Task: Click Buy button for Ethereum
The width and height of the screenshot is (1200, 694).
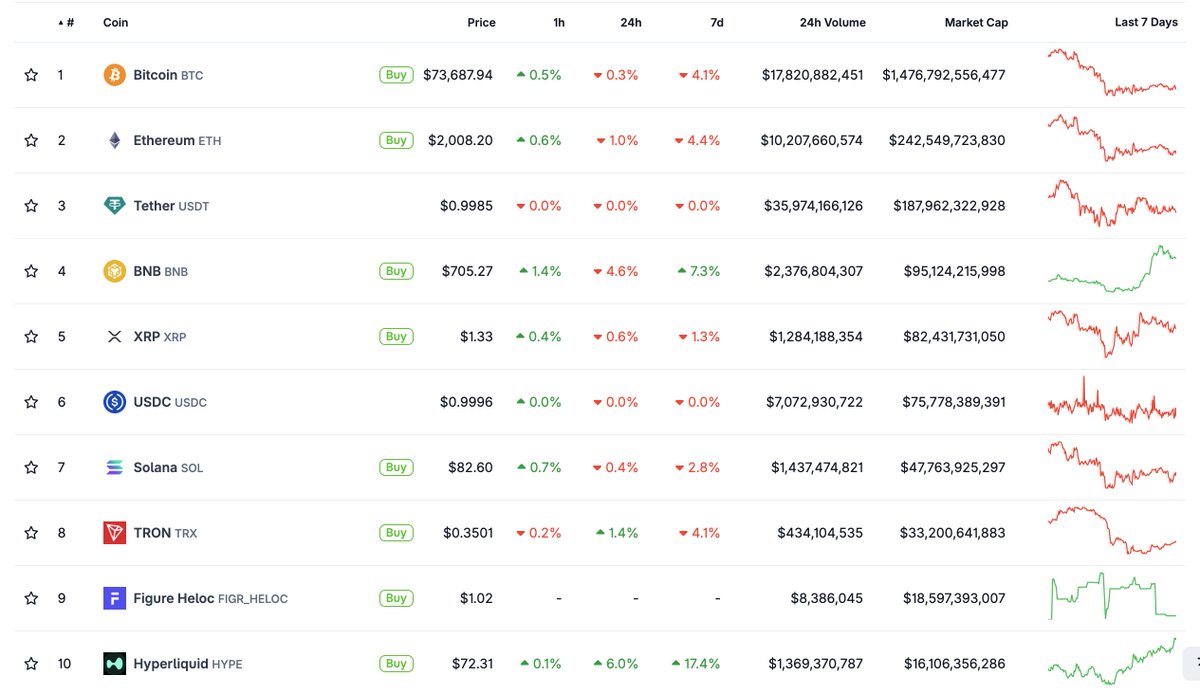Action: pos(396,140)
